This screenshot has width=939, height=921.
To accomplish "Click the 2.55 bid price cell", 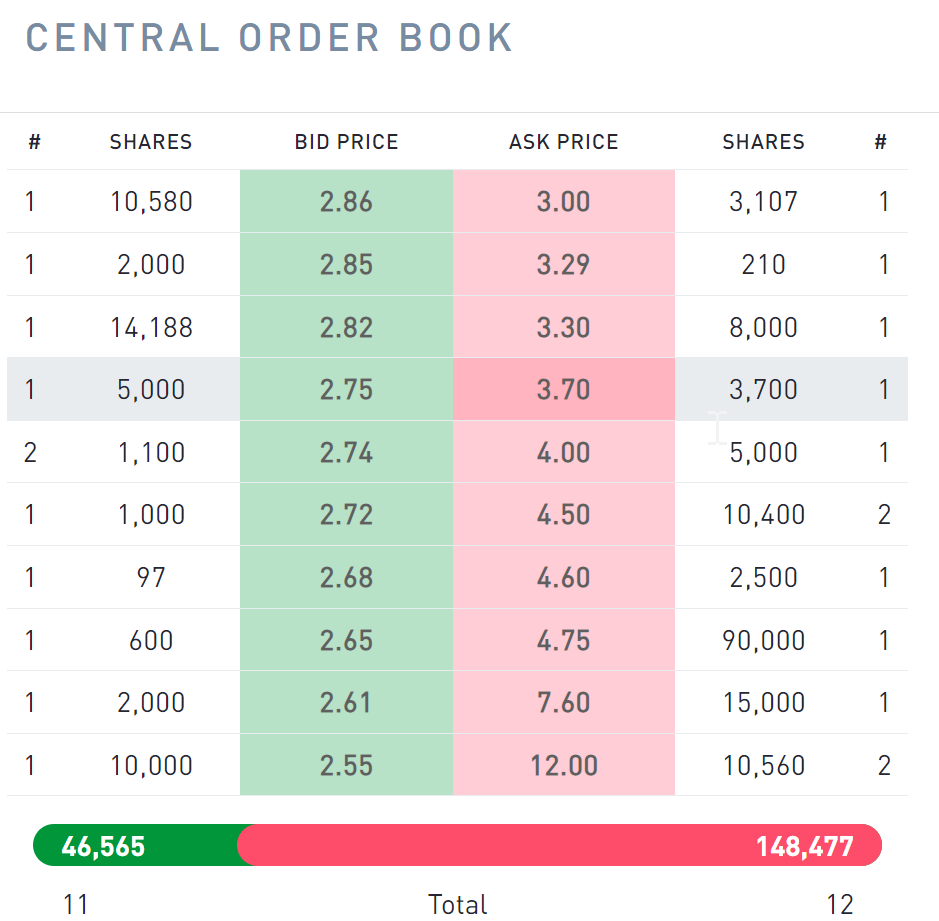I will (x=346, y=765).
